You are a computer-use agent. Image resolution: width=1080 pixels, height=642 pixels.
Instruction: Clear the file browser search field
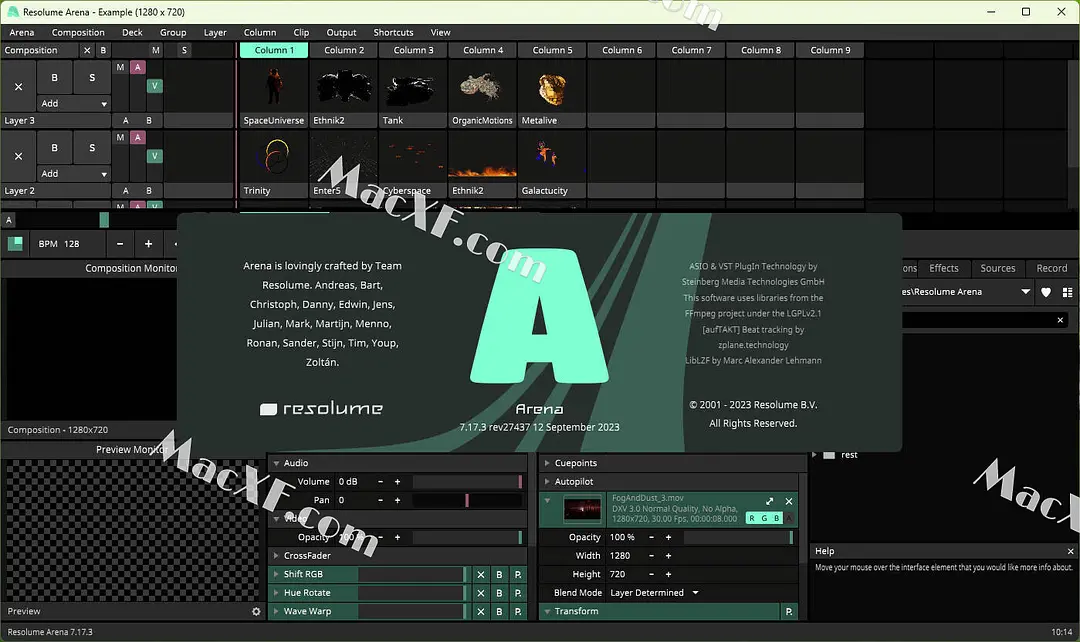click(x=1060, y=320)
